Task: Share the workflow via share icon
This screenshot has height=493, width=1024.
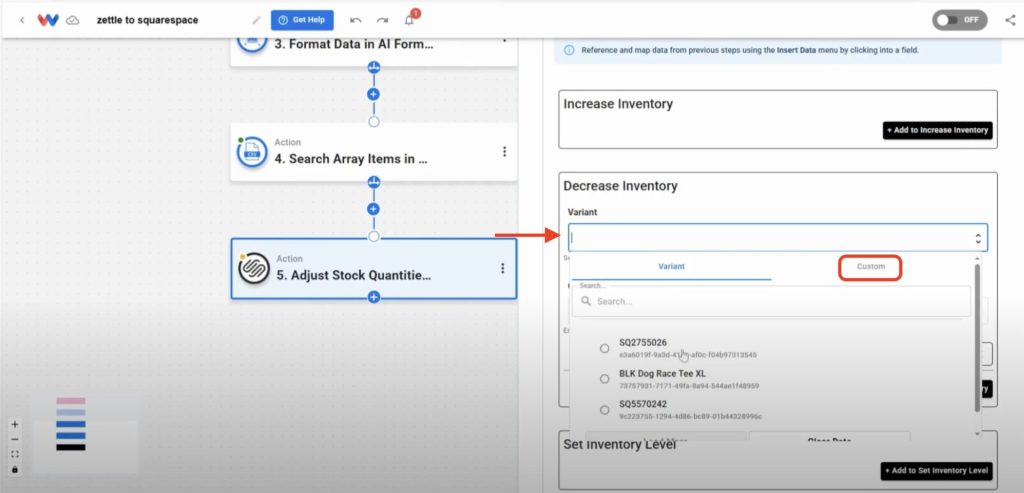Action: [1010, 20]
